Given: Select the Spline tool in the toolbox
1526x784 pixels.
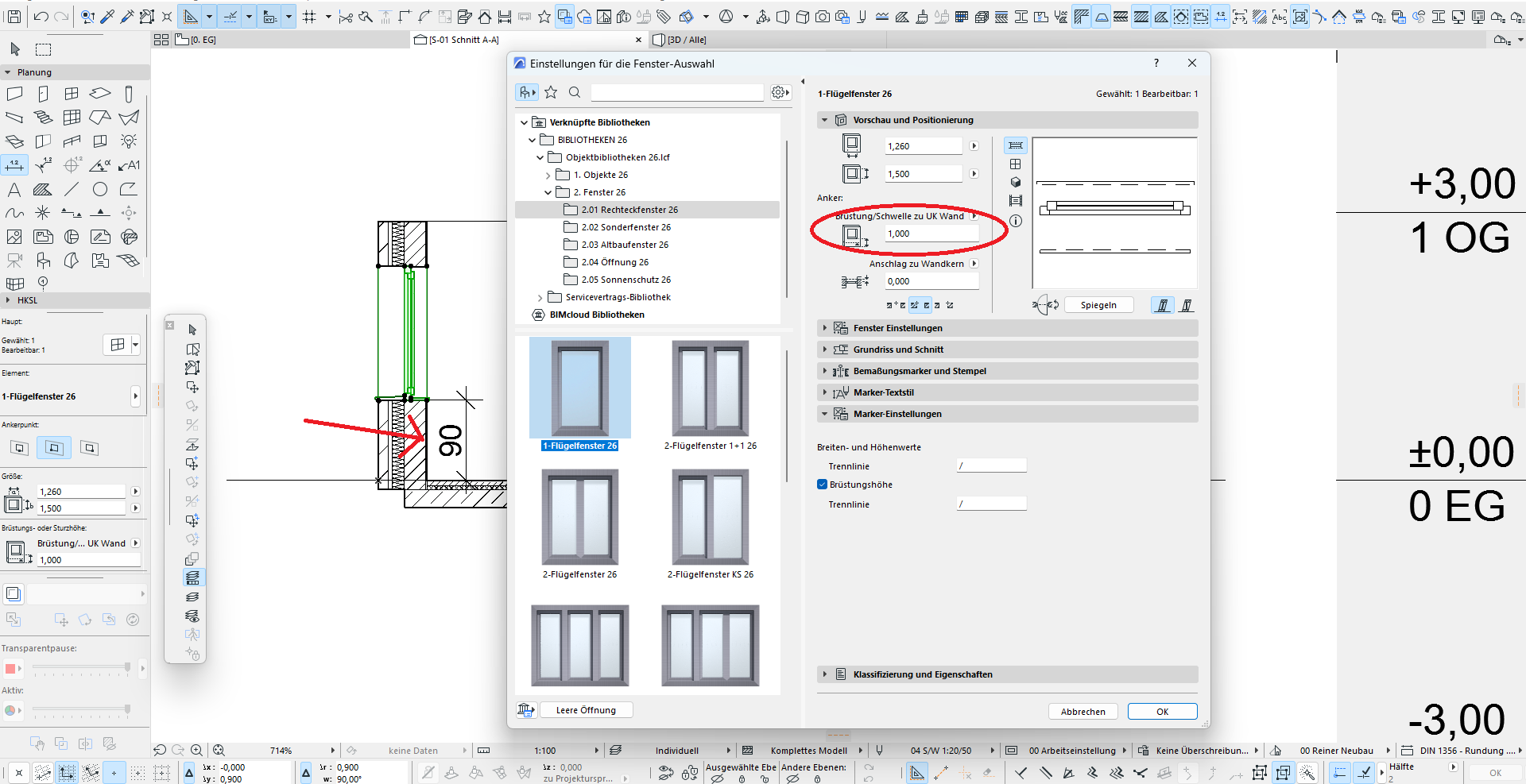Looking at the screenshot, I should pos(14,213).
